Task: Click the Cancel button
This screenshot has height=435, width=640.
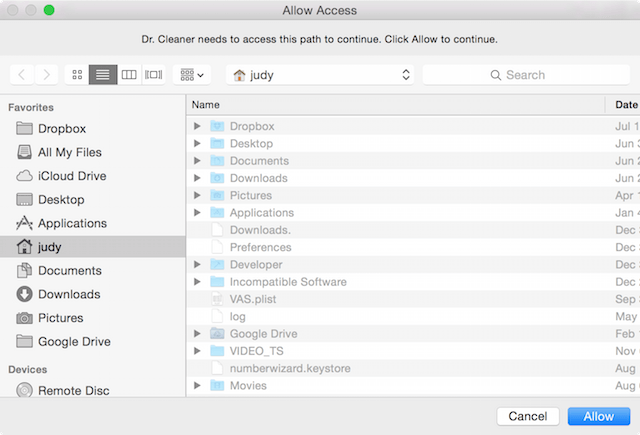Action: point(528,416)
